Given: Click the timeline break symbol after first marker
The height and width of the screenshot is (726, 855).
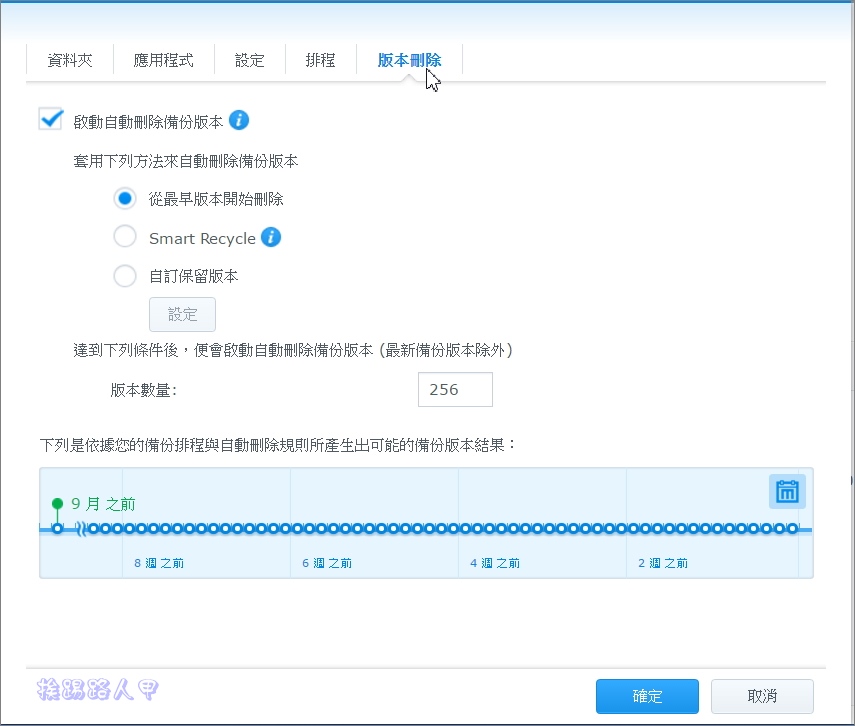Looking at the screenshot, I should (81, 529).
